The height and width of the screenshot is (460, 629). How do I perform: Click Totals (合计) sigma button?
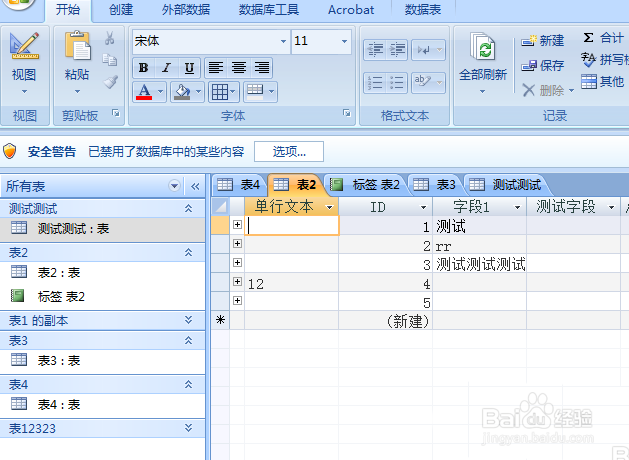[603, 38]
